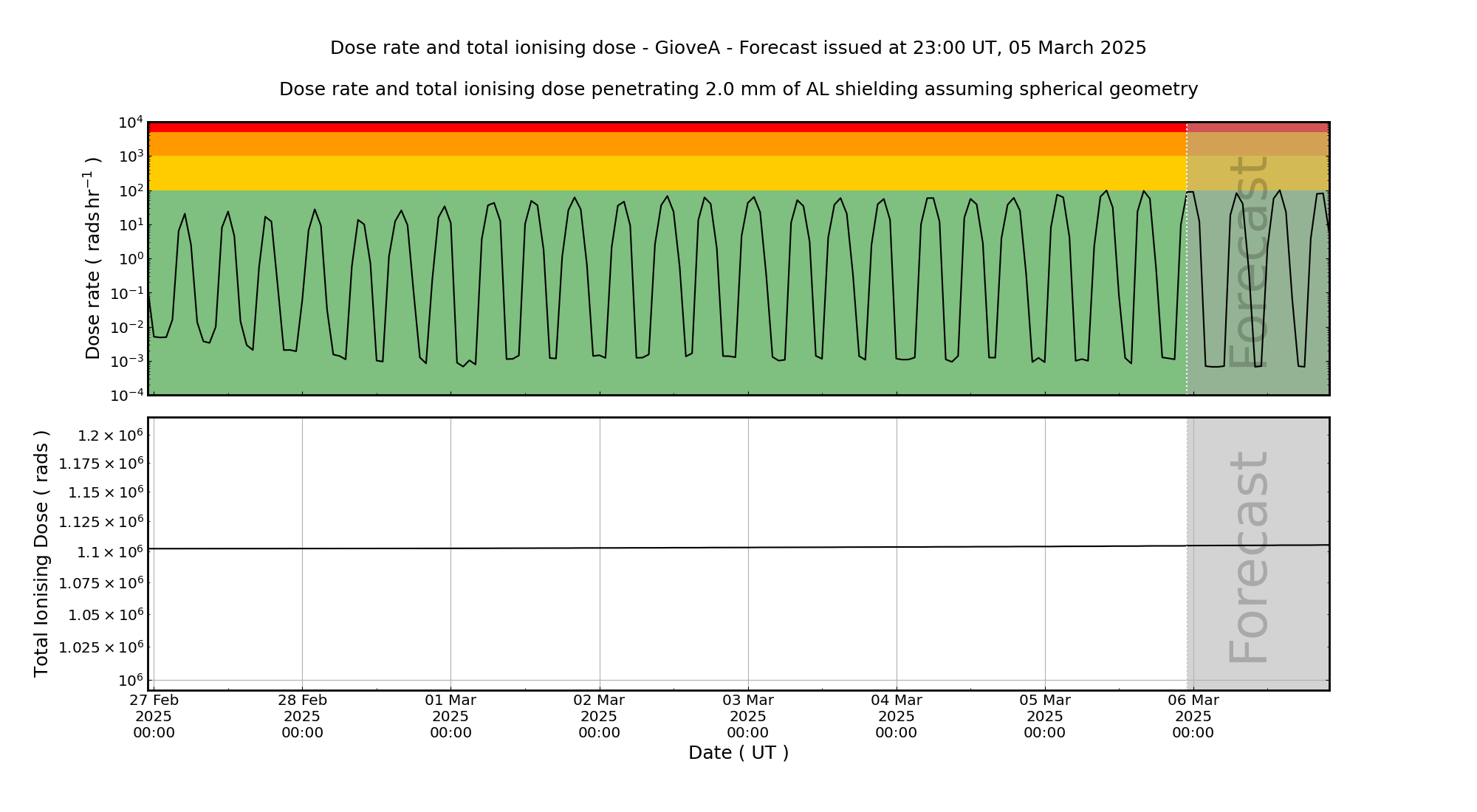Click the '03 Mar 2025 00:00' axis label

click(x=748, y=716)
